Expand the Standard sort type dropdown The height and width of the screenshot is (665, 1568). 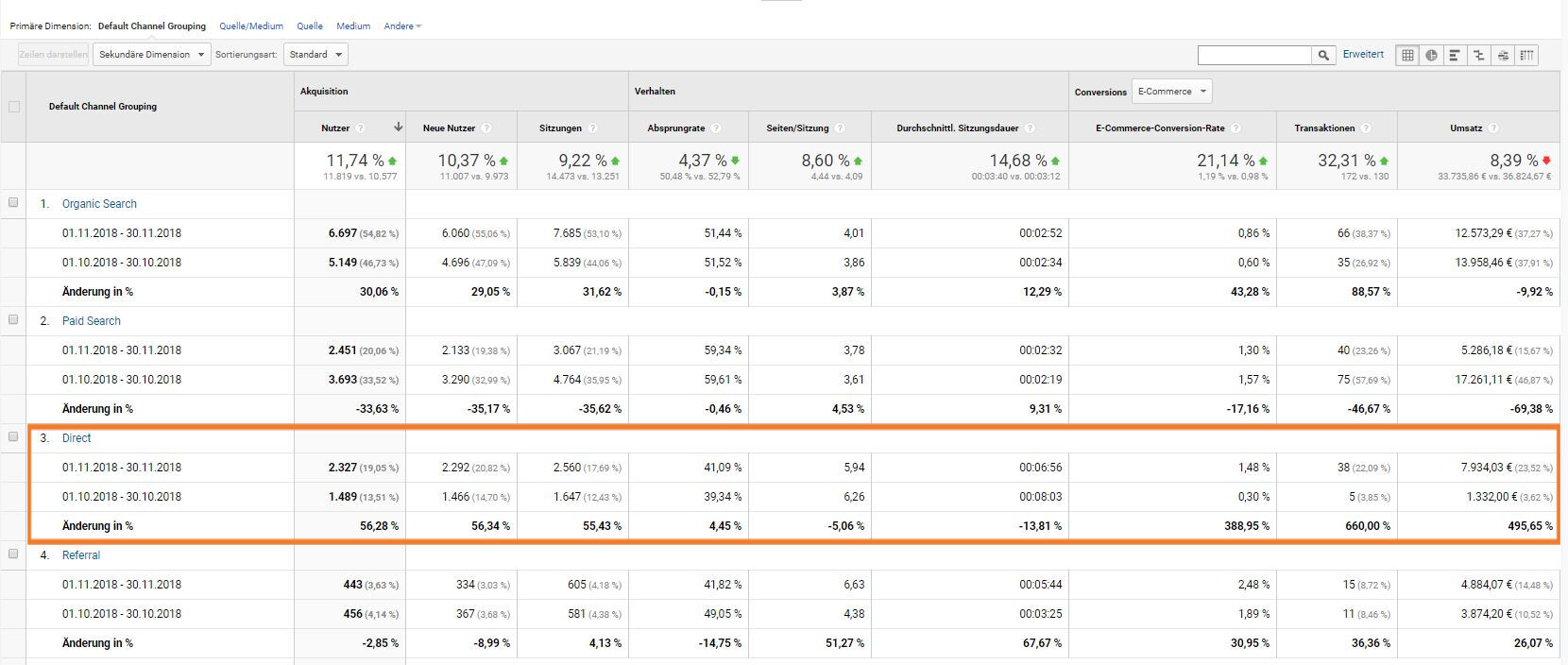click(315, 55)
